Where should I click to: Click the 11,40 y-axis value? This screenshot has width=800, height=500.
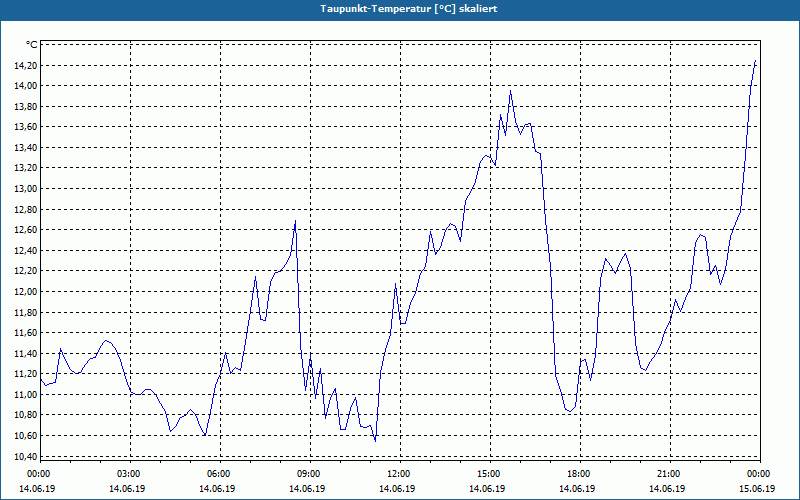coord(27,354)
